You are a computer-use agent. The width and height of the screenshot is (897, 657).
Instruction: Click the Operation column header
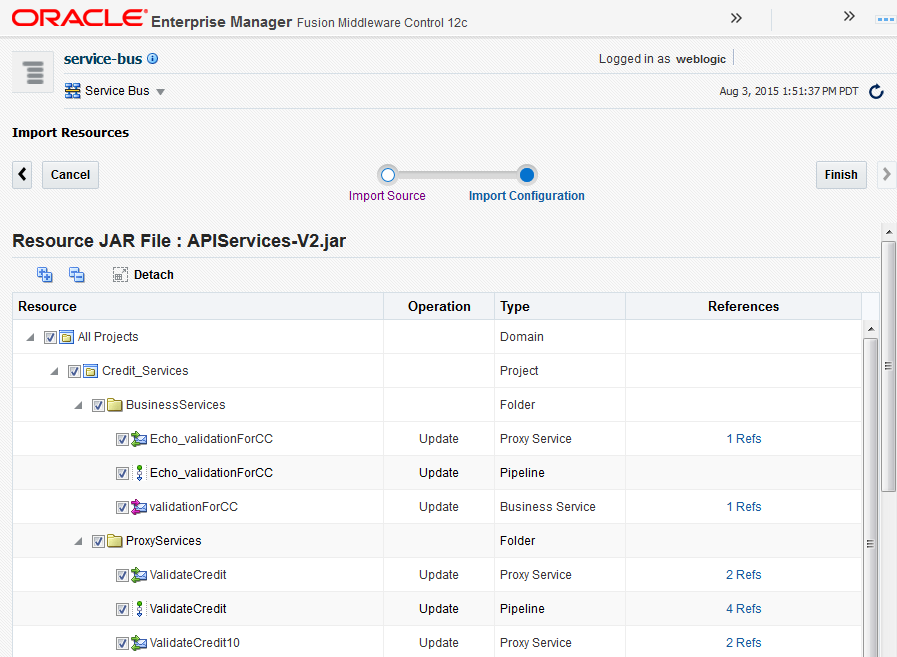[439, 306]
